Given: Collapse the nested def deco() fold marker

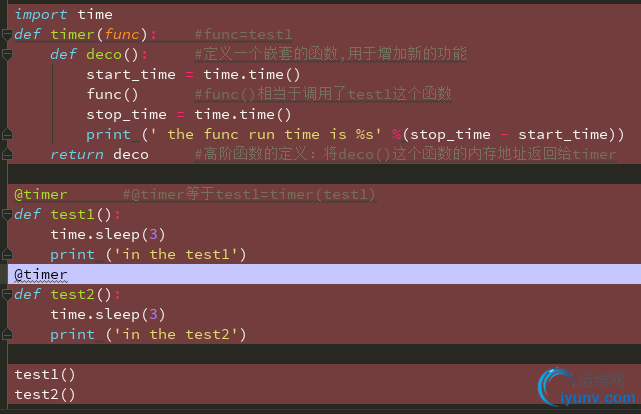Looking at the screenshot, I should point(5,55).
